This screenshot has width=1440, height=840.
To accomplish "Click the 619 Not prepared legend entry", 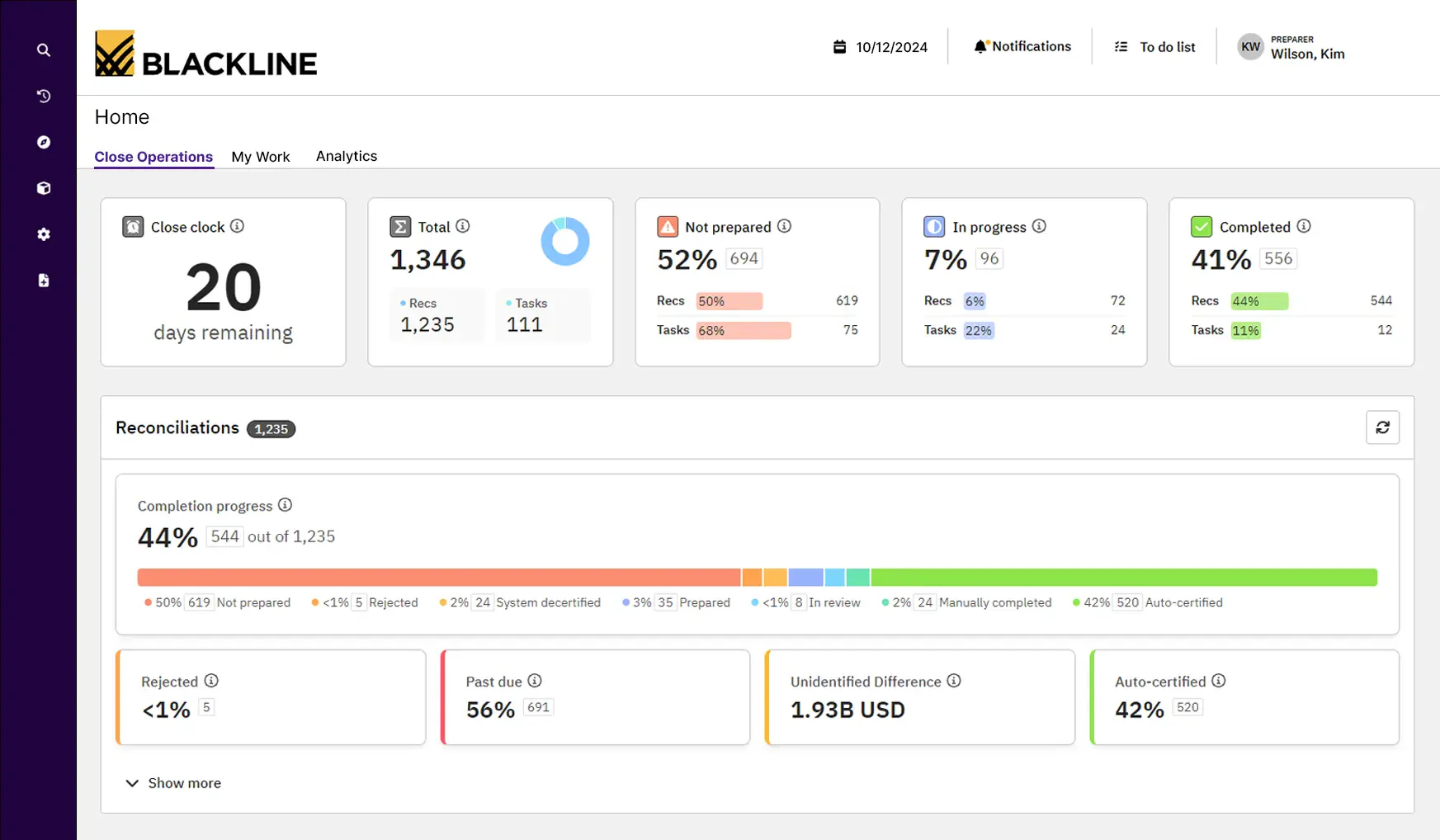I will [x=218, y=602].
